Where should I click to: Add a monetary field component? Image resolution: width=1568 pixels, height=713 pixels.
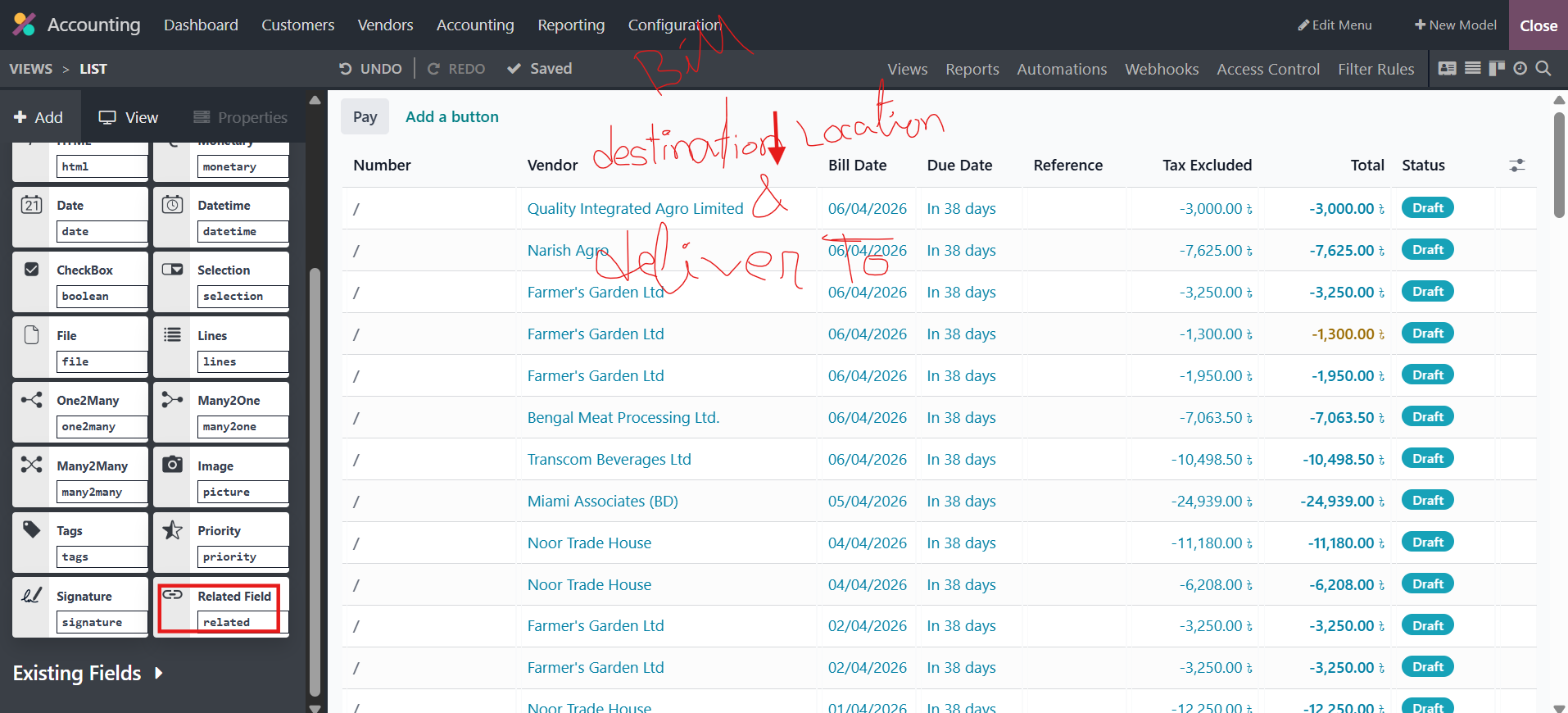221,162
